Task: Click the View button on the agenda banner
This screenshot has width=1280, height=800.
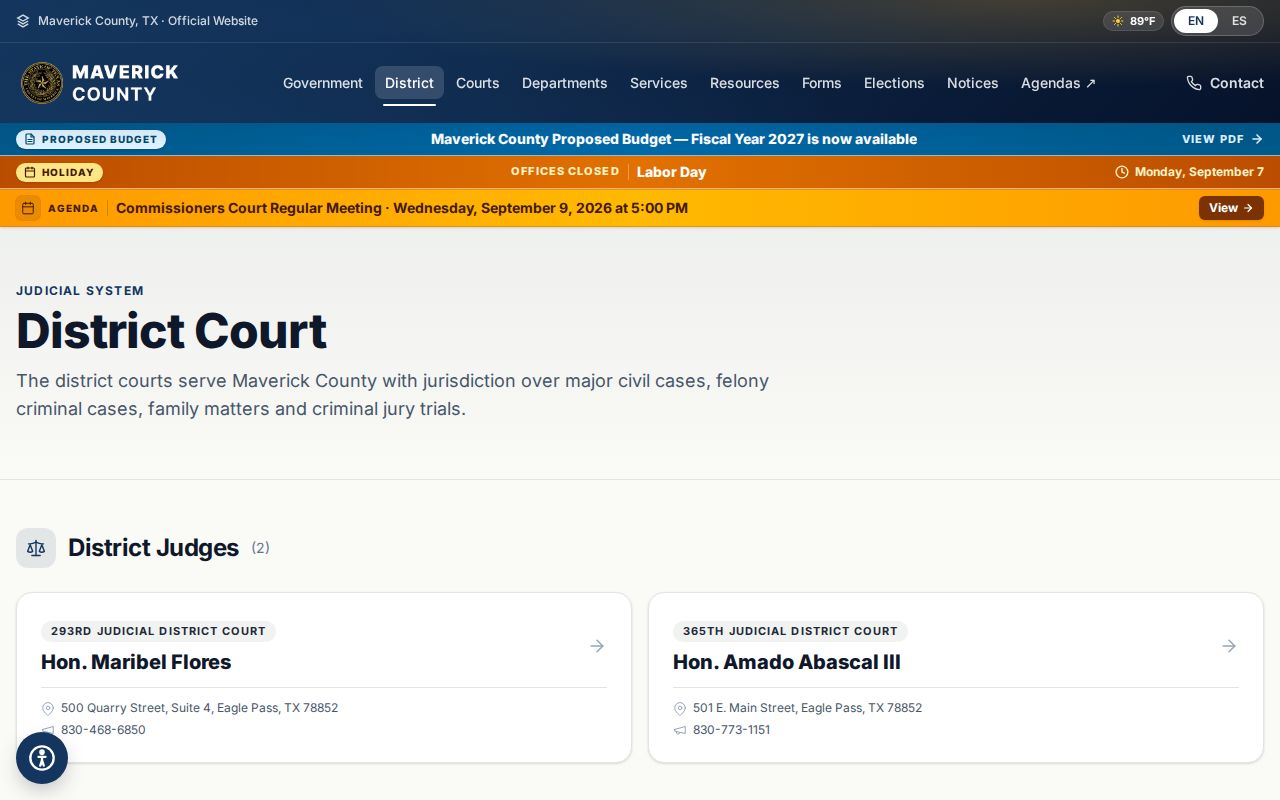Action: coord(1231,208)
